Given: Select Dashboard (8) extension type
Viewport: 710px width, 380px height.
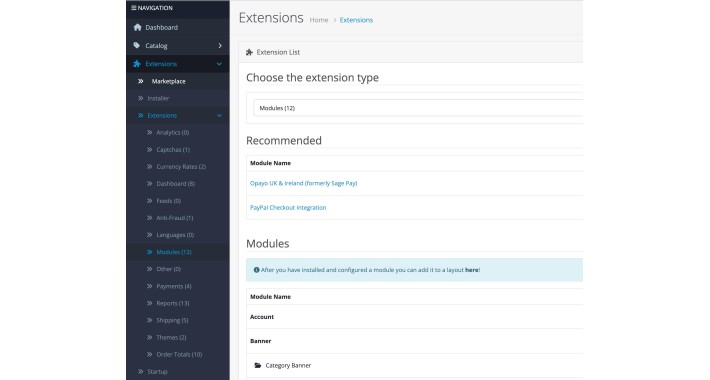Looking at the screenshot, I should tap(176, 183).
